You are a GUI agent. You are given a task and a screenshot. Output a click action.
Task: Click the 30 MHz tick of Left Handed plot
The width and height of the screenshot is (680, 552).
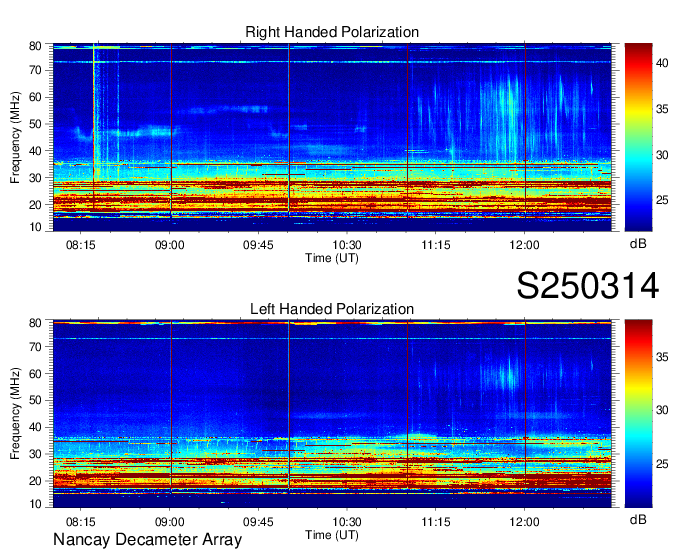tap(35, 454)
